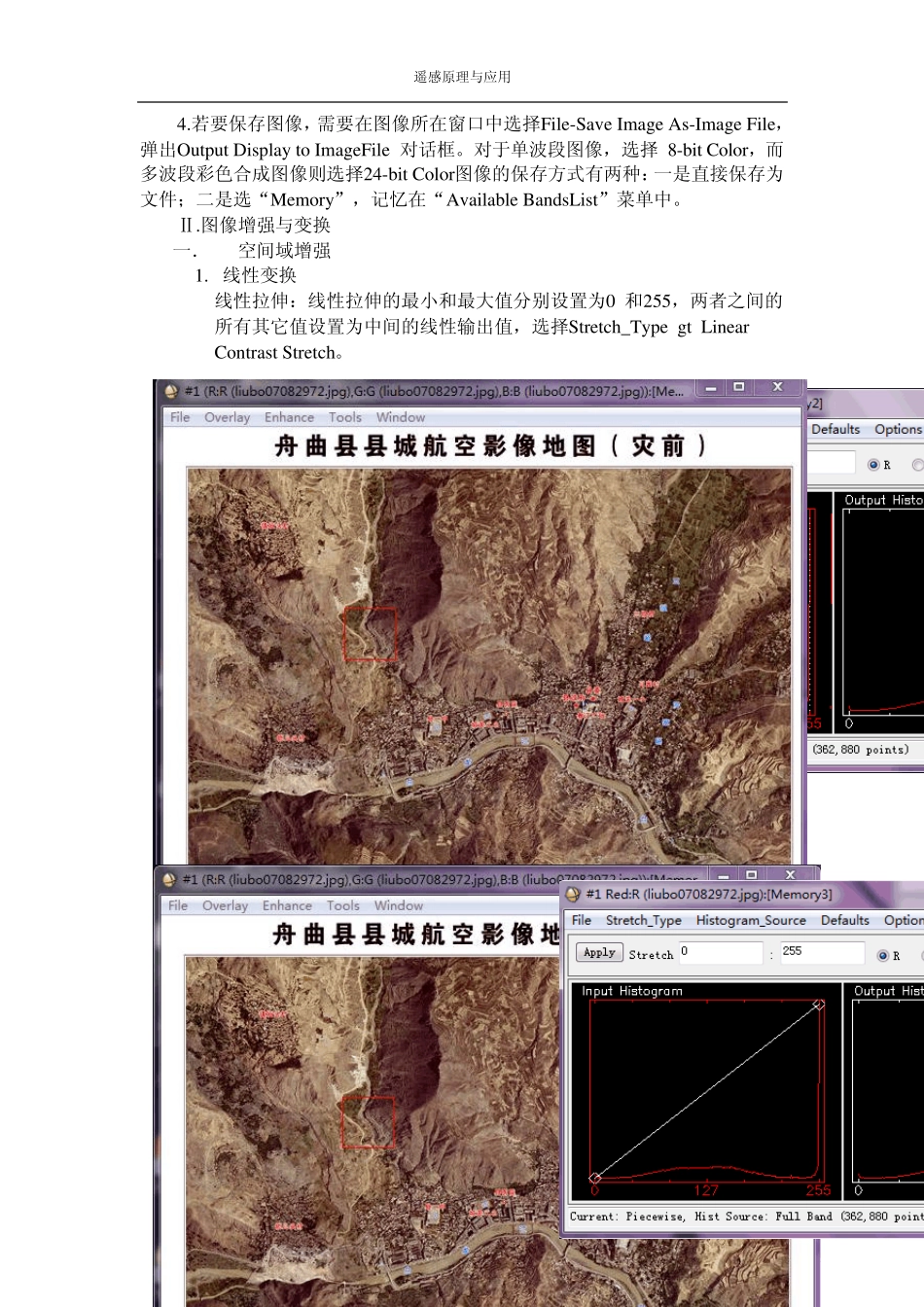
Task: Click the ENVI icon in the Memory3 stretch dialog title bar
Action: coord(573,894)
